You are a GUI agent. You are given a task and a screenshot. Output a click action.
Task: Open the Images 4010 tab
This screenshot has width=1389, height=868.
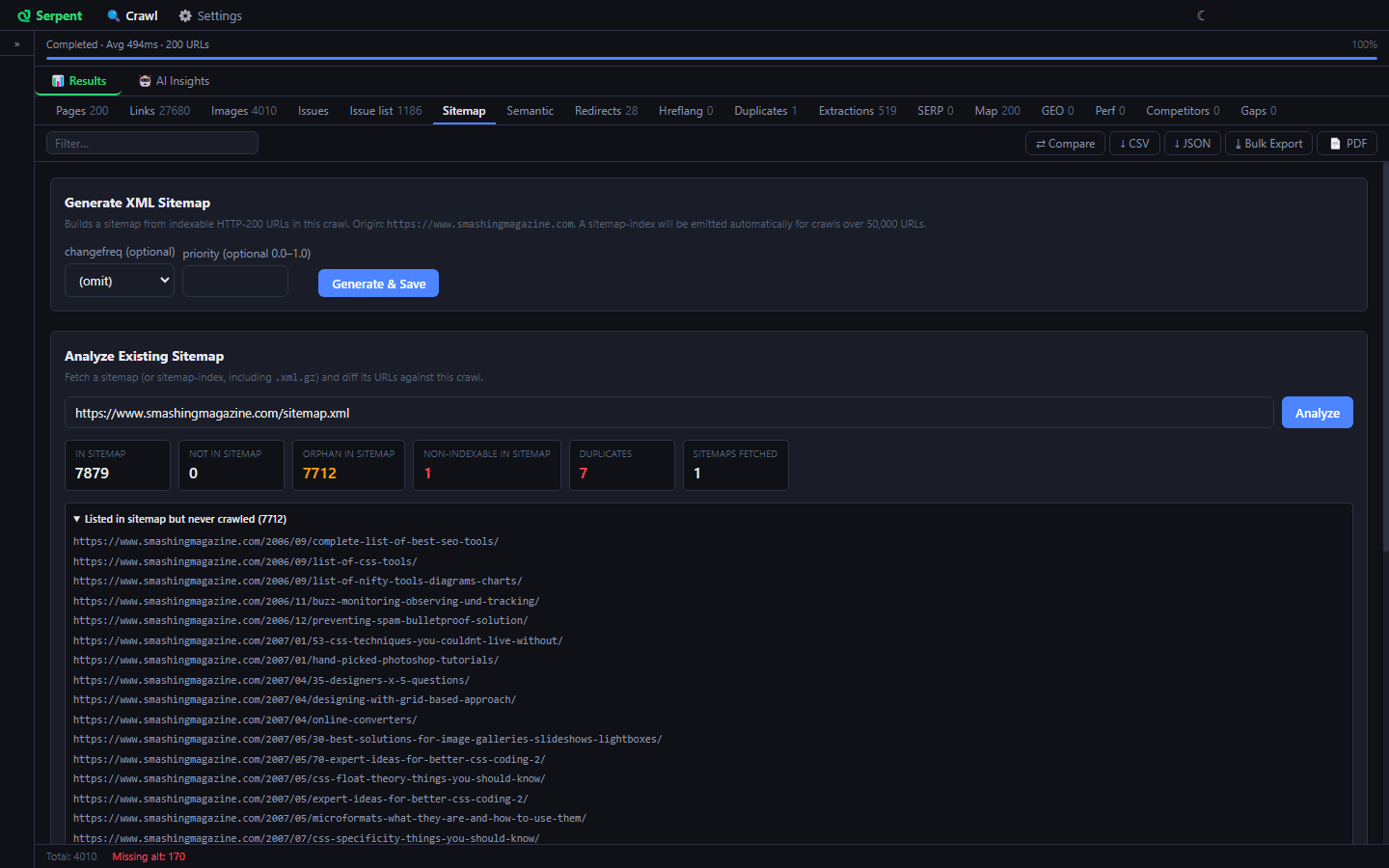click(244, 111)
